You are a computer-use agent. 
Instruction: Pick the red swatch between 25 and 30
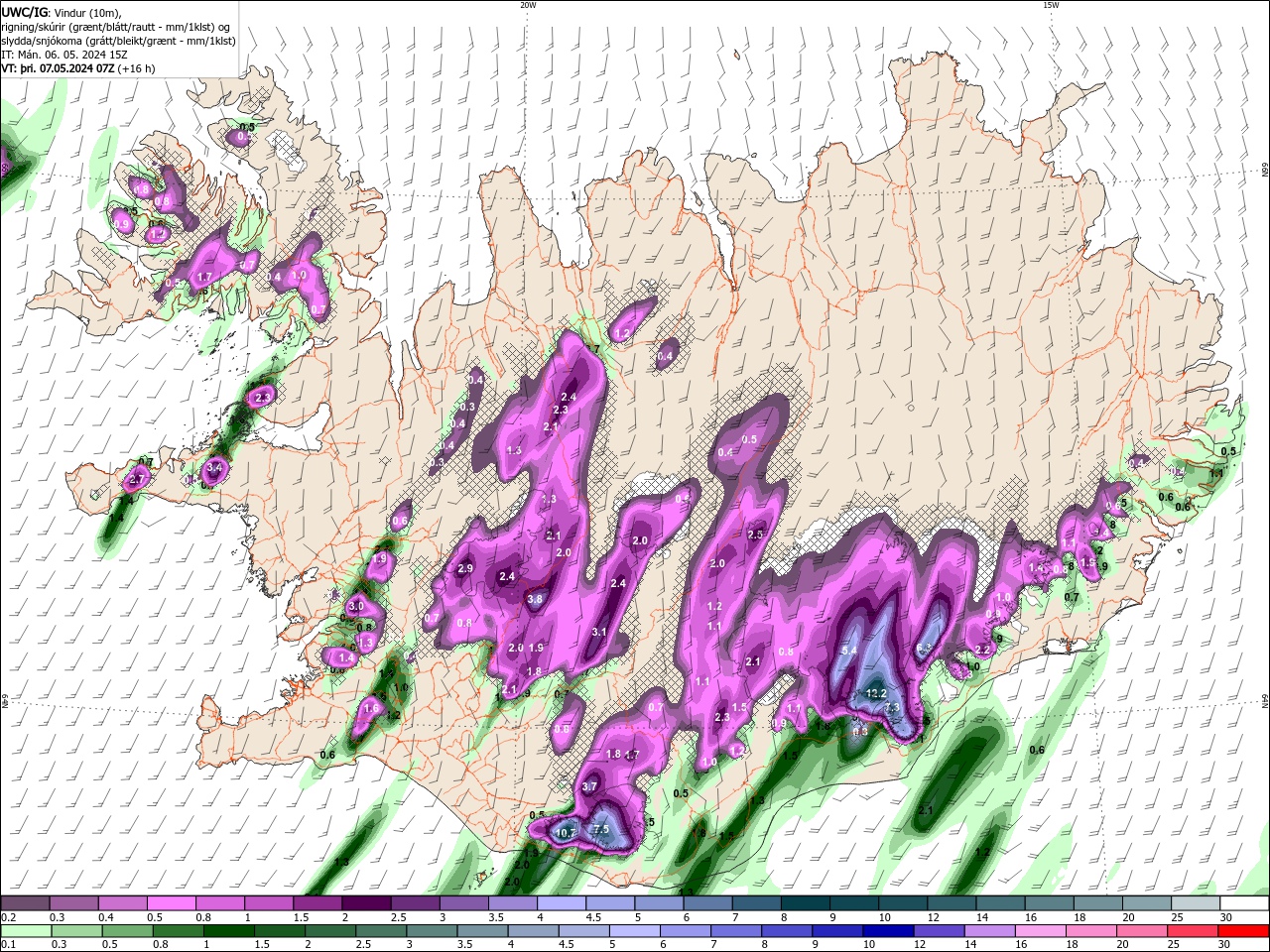pyautogui.click(x=1191, y=931)
